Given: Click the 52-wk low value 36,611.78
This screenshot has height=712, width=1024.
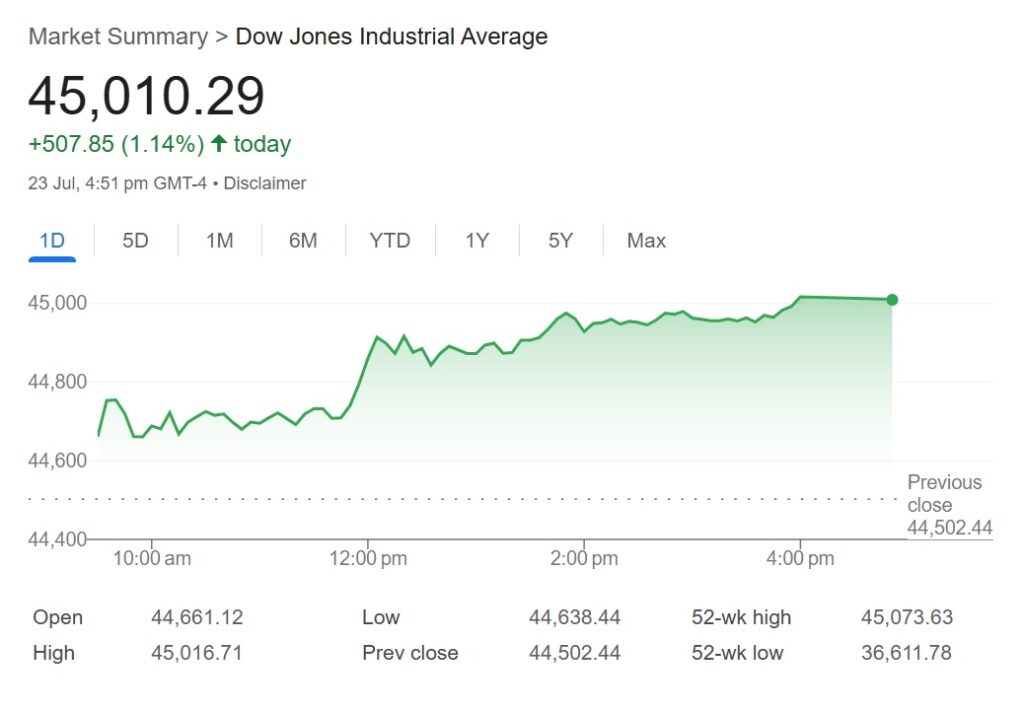Looking at the screenshot, I should (905, 654).
